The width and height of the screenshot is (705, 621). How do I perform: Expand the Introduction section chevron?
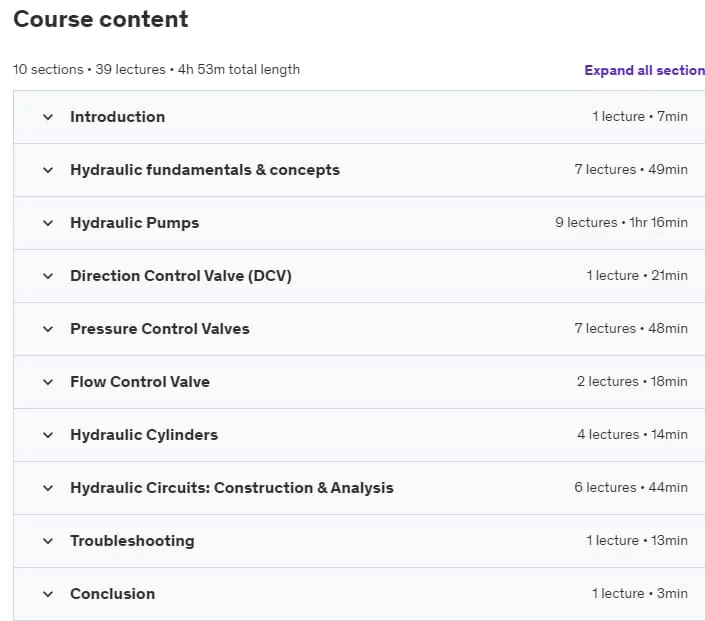[48, 117]
